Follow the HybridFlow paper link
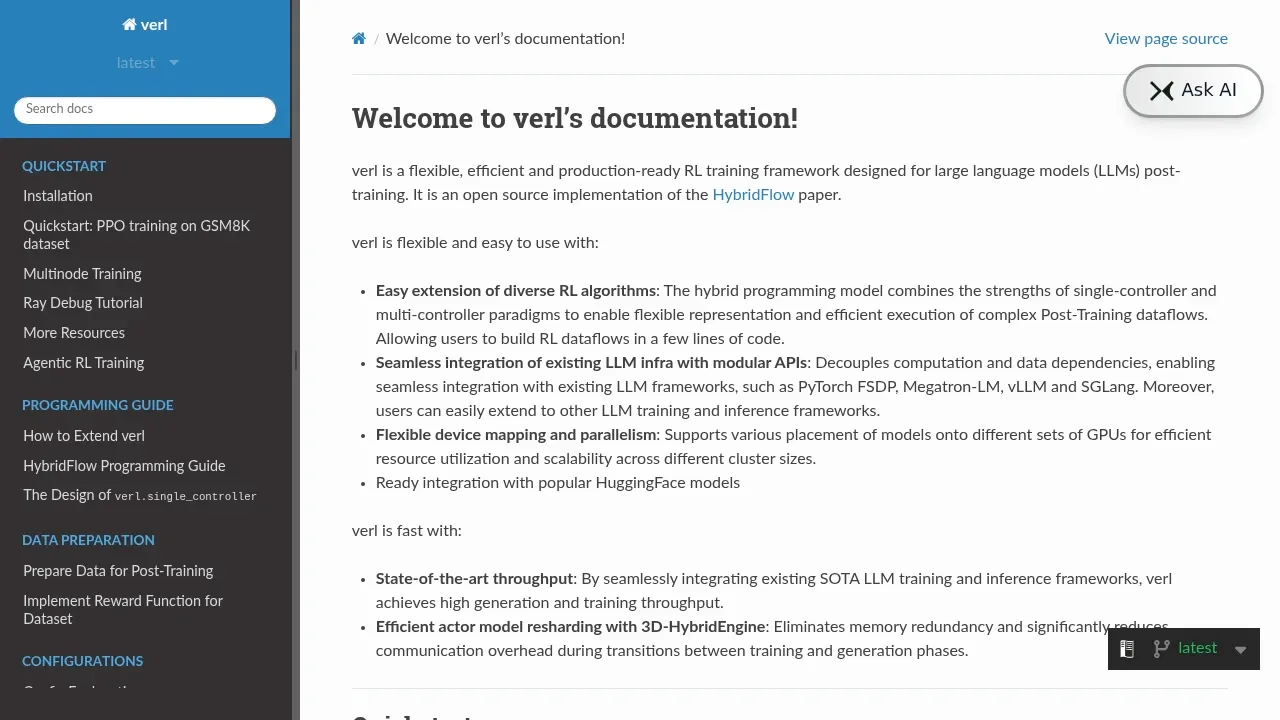This screenshot has height=720, width=1280. [x=753, y=195]
